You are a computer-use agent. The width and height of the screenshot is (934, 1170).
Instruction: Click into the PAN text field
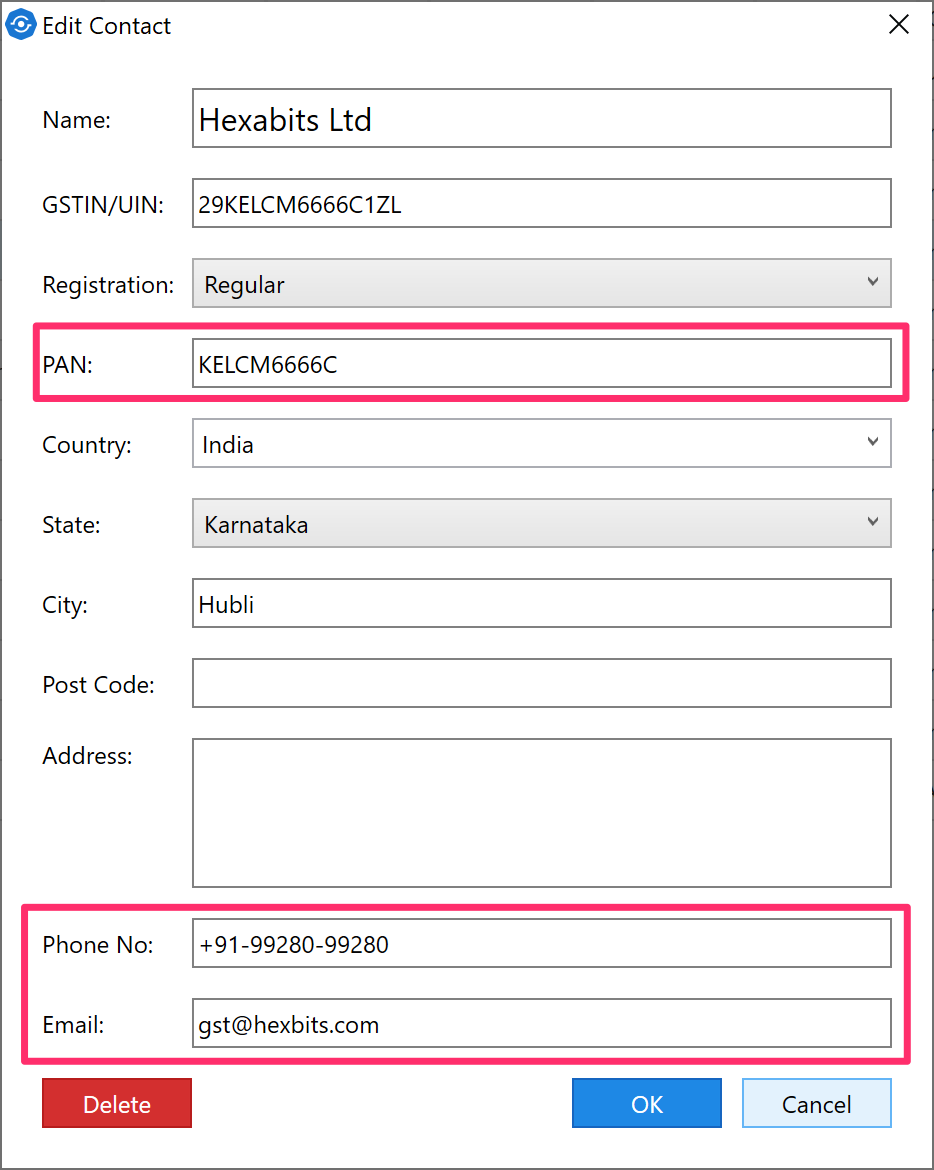541,364
